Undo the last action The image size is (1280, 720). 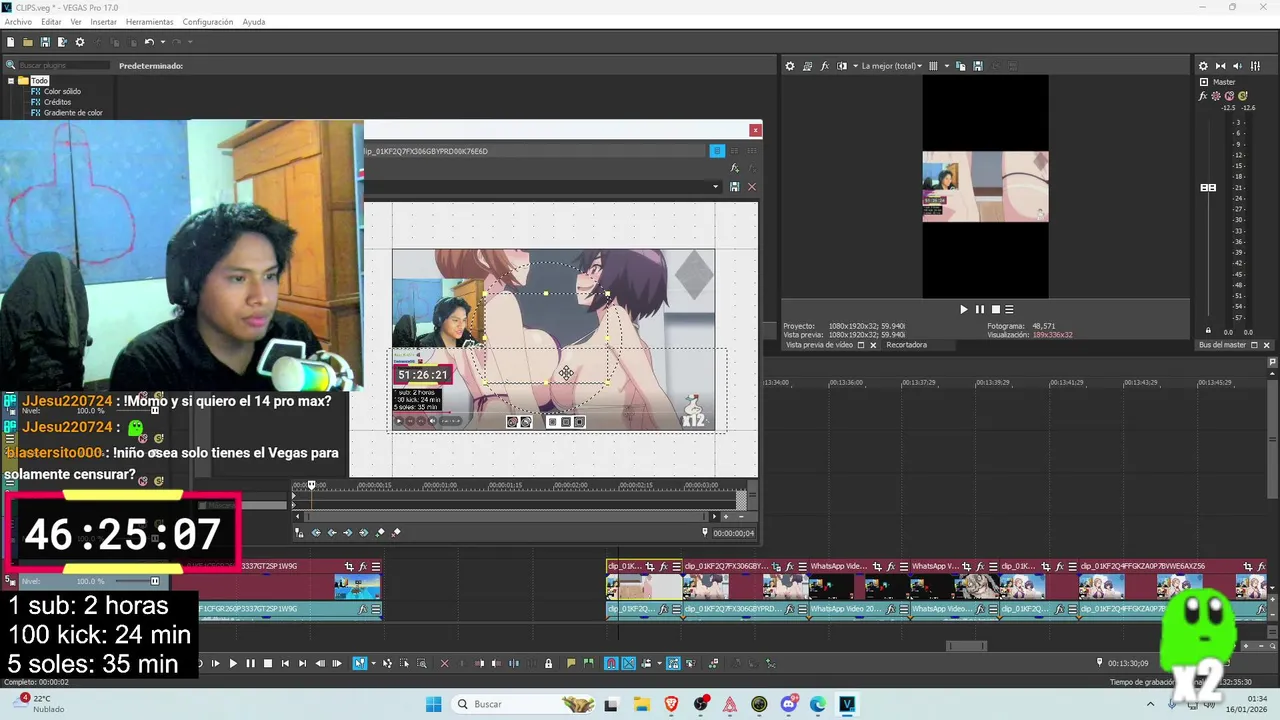(149, 42)
